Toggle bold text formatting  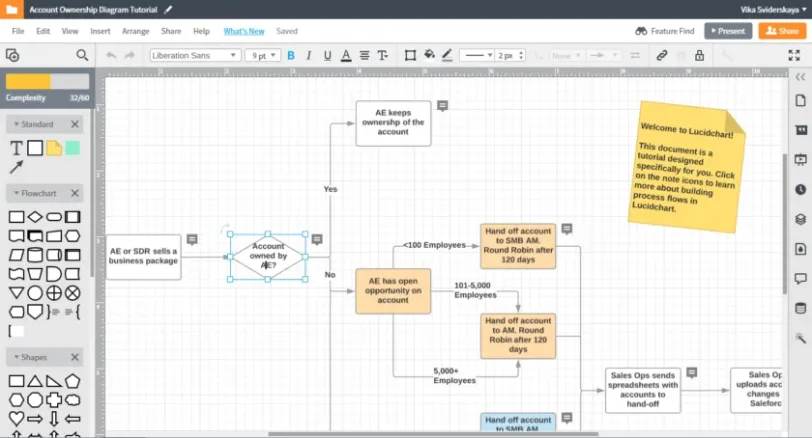click(291, 56)
